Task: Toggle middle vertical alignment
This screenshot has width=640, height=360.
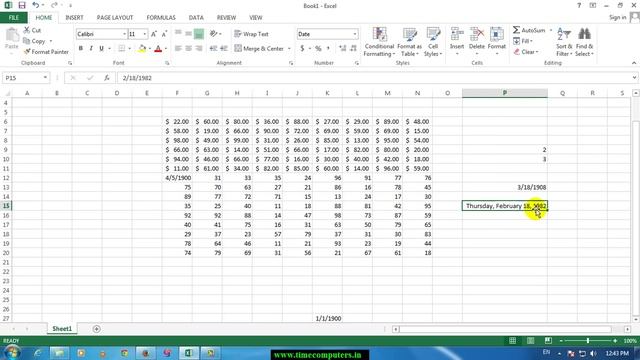Action: [189, 34]
